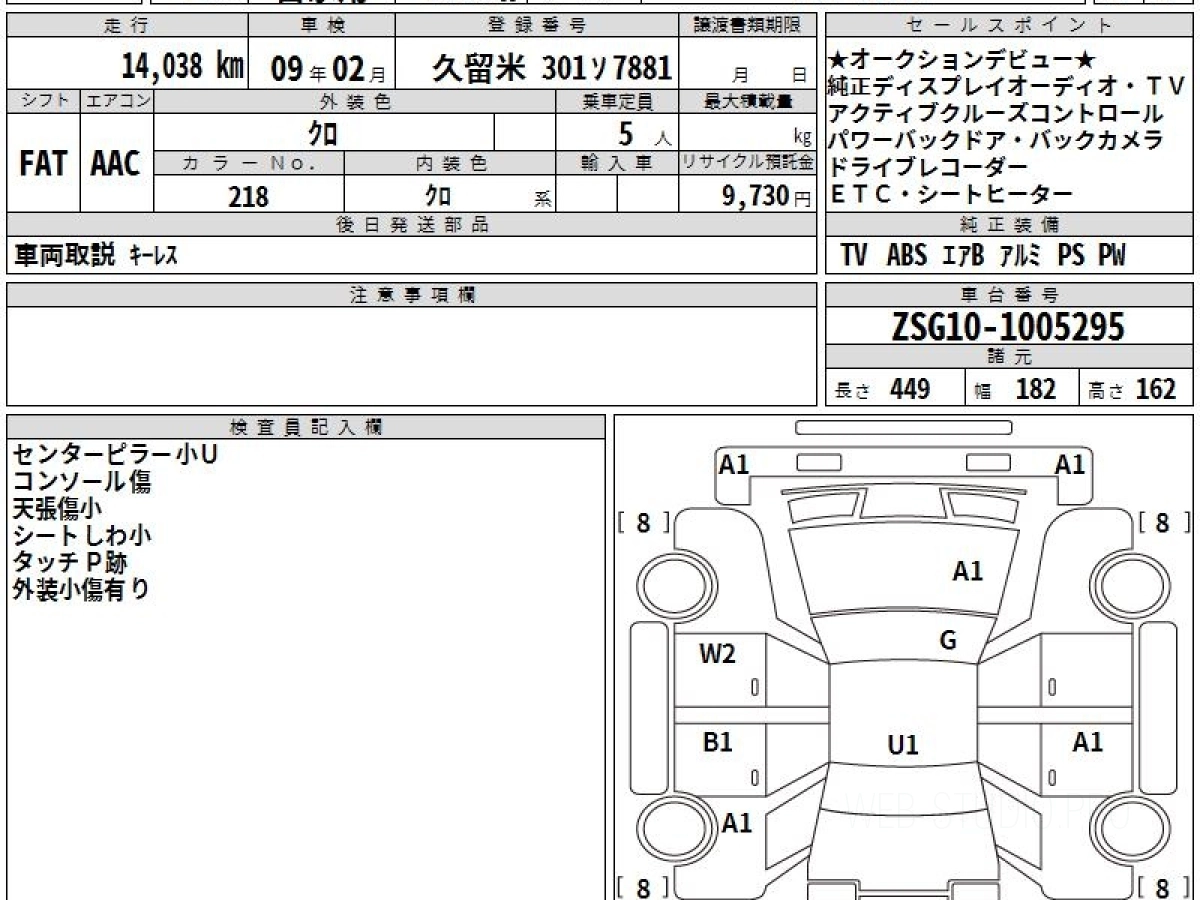This screenshot has height=900, width=1200.
Task: Select the seating capacity value 5 人
Action: coord(645,133)
